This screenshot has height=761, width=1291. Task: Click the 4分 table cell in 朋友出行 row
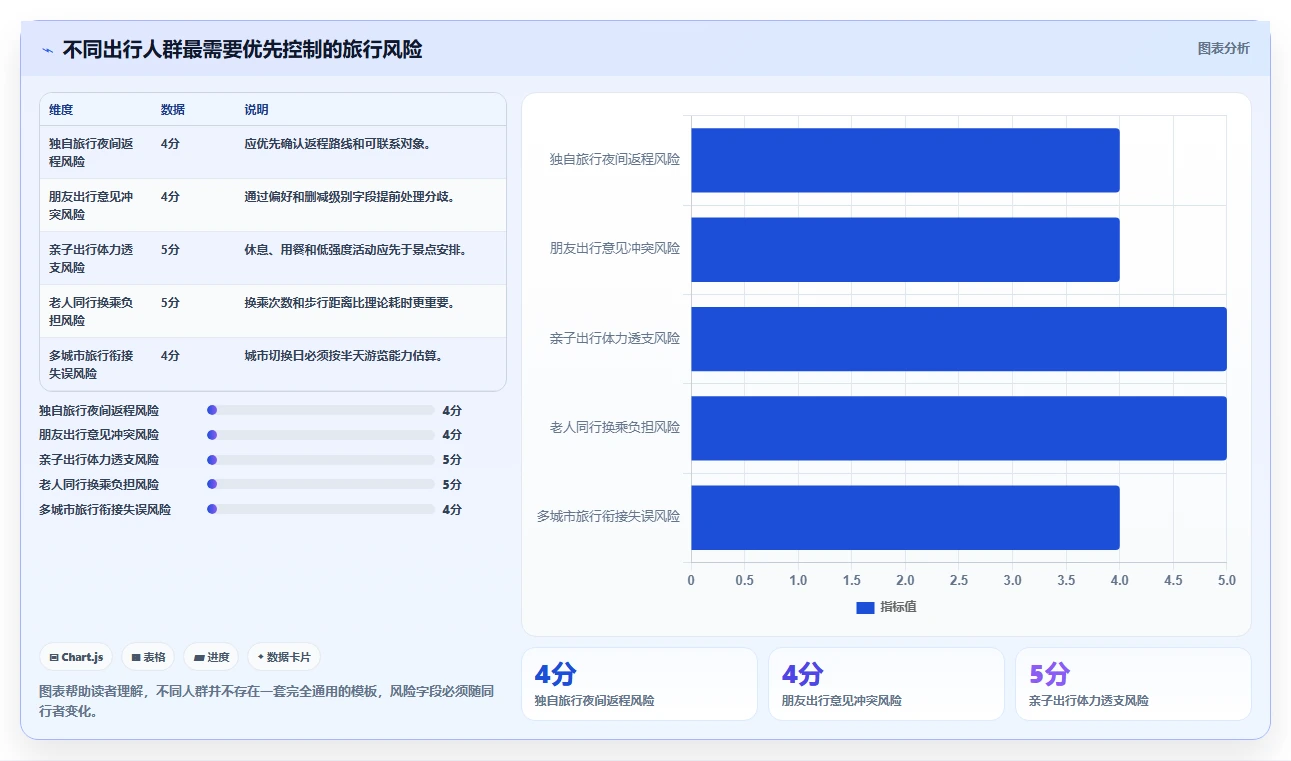170,197
